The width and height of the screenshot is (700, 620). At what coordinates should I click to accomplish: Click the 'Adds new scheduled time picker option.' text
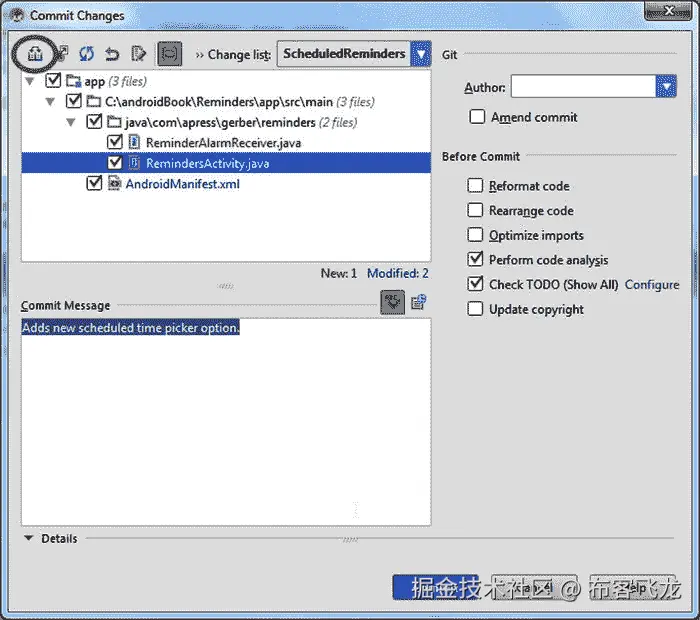[x=131, y=328]
